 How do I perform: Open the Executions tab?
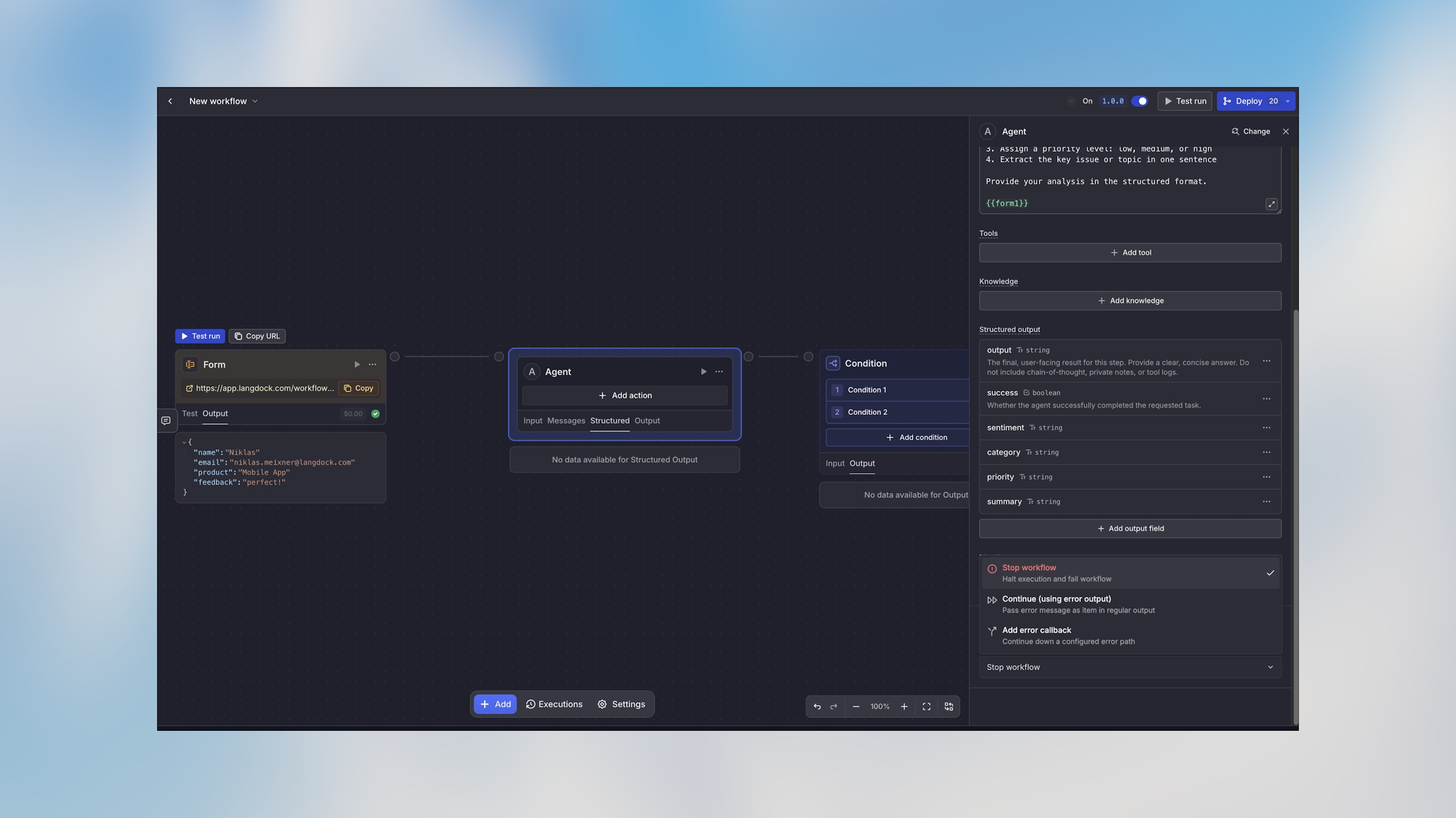(554, 704)
